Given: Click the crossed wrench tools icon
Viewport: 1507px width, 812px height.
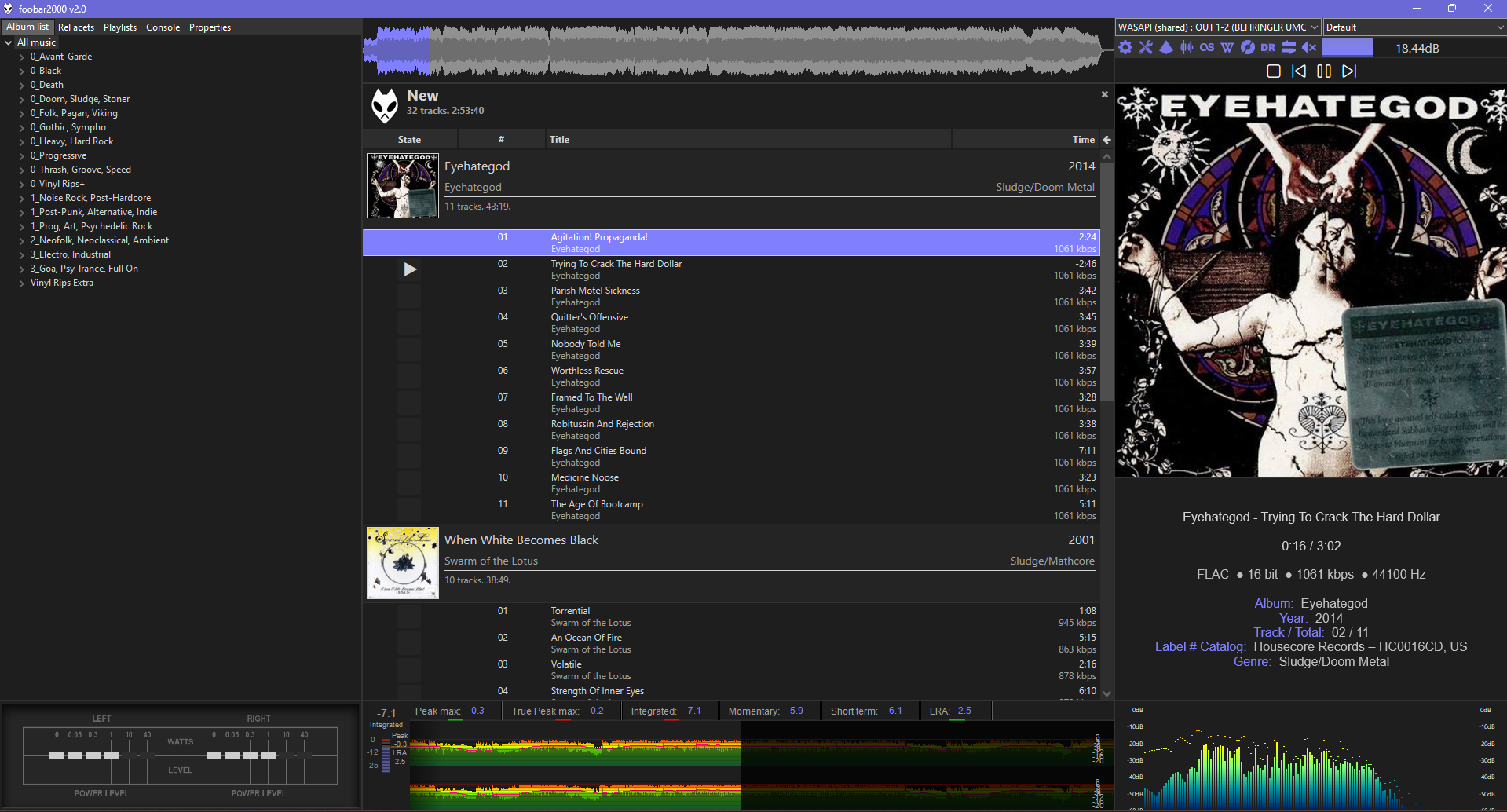Looking at the screenshot, I should (x=1146, y=48).
